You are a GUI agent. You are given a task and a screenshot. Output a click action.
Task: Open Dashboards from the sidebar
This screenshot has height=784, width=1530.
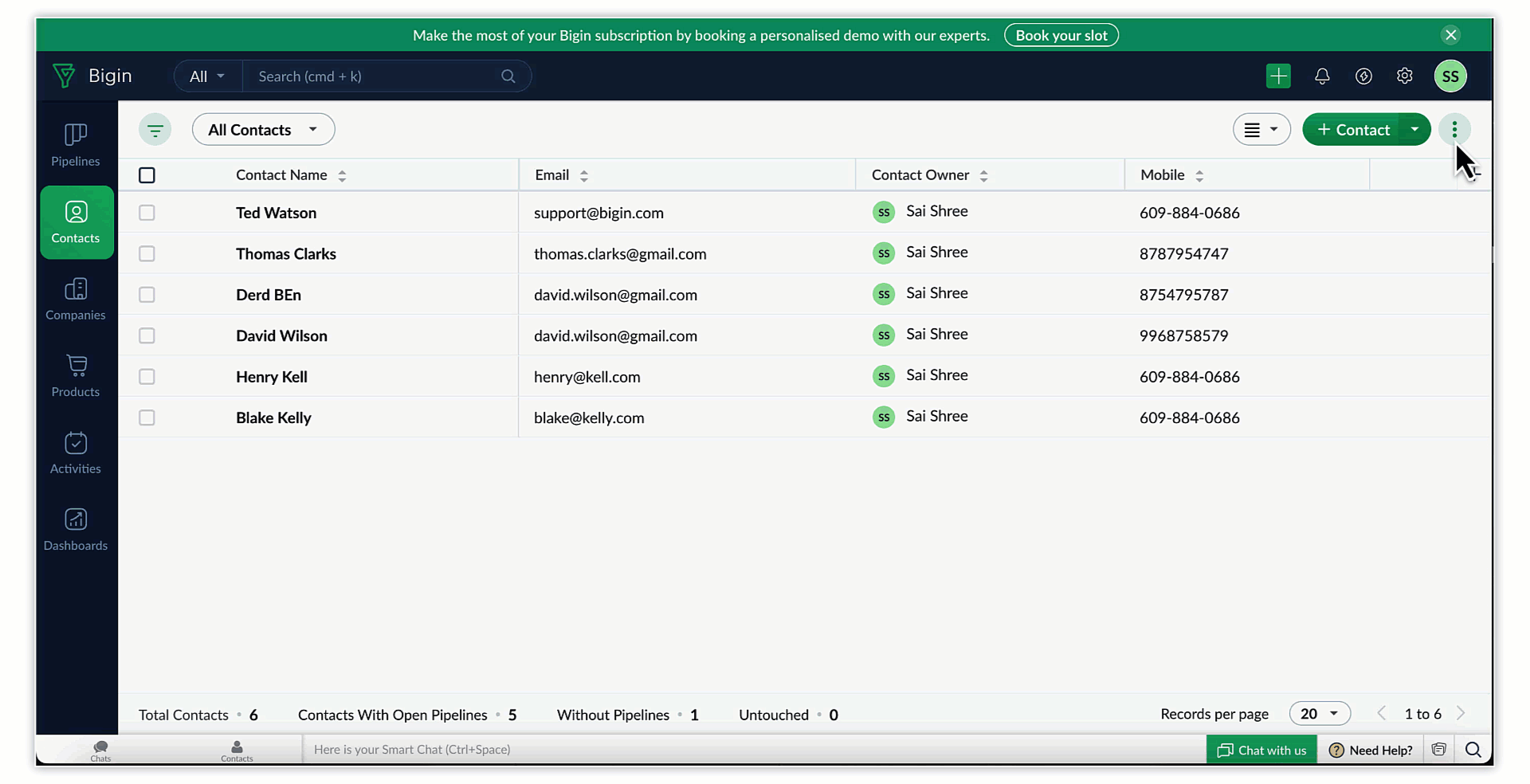pyautogui.click(x=76, y=530)
